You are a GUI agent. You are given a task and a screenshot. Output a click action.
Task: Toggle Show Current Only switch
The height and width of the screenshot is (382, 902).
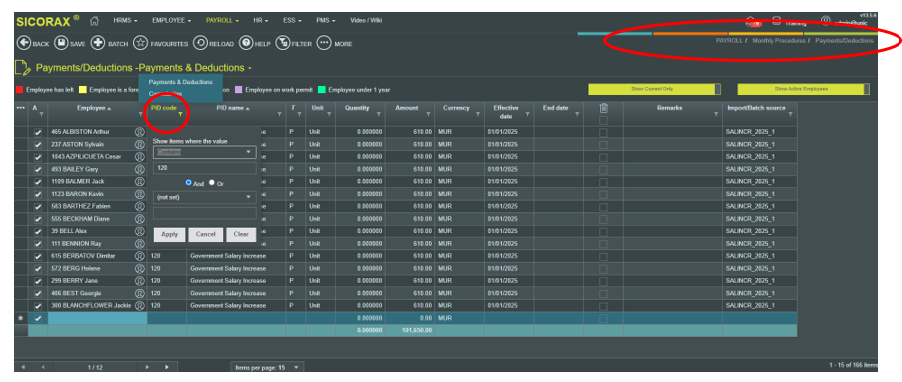[x=654, y=89]
